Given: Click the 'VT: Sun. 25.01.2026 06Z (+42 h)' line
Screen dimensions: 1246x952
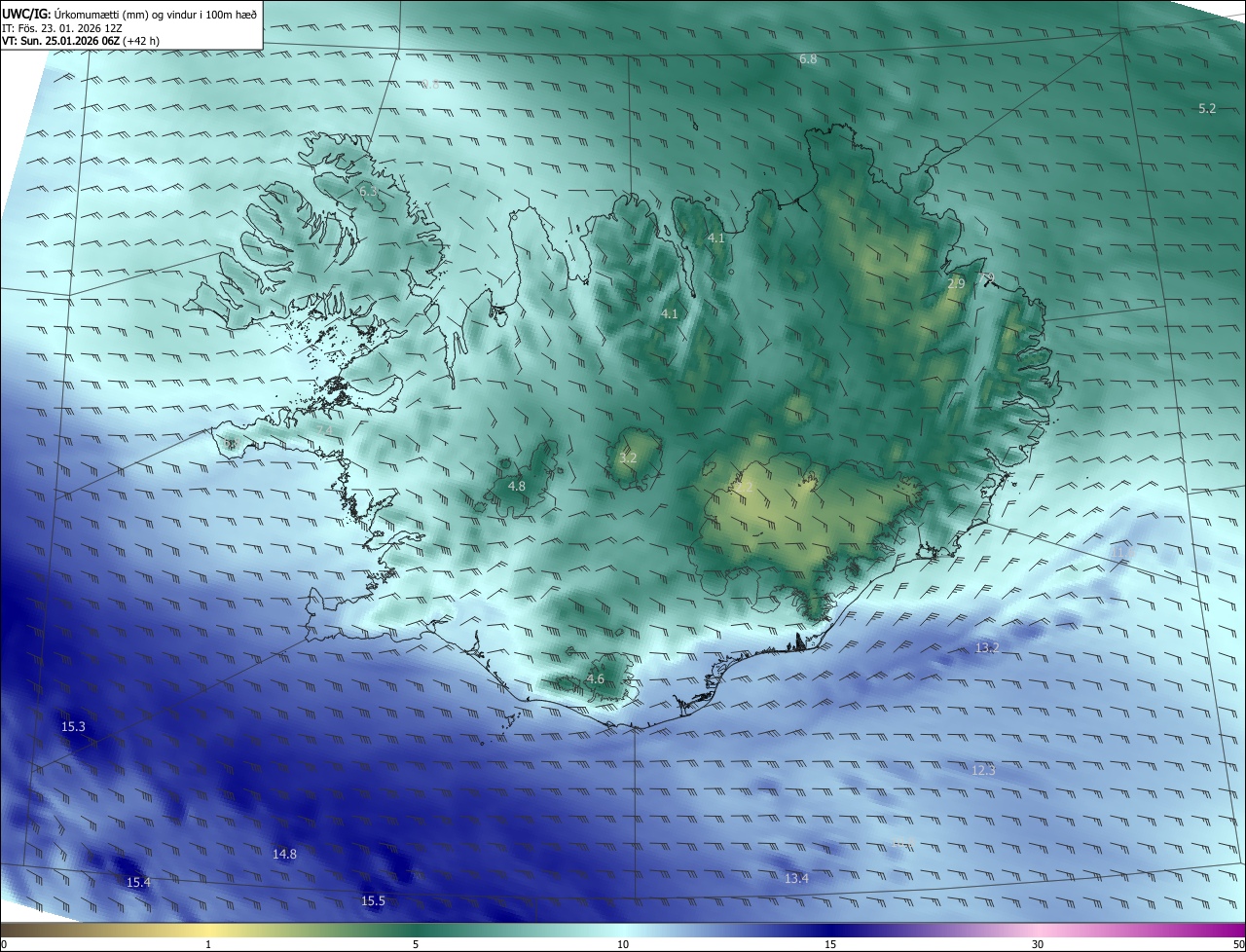Looking at the screenshot, I should tap(81, 42).
